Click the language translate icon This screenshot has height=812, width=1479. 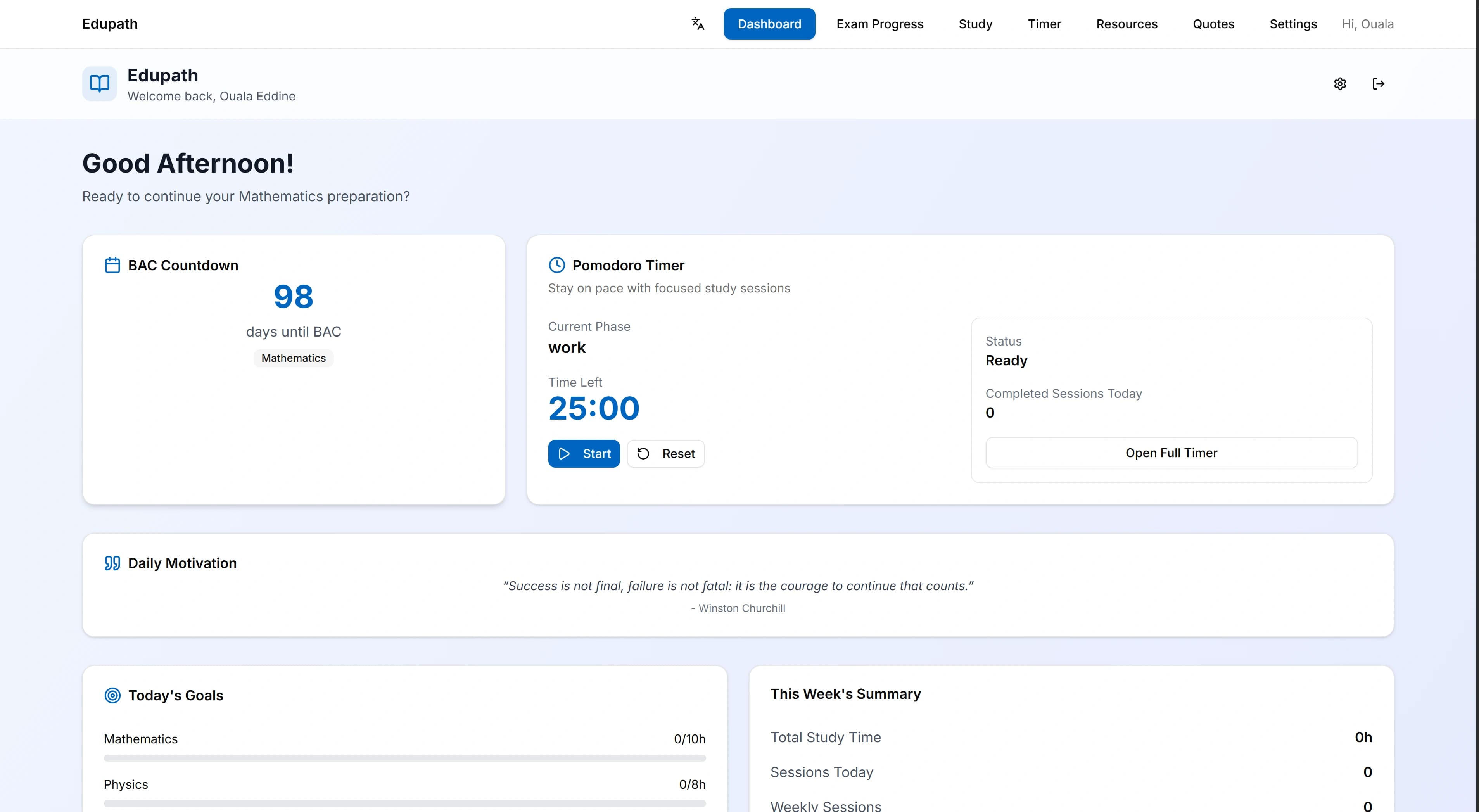pyautogui.click(x=698, y=24)
